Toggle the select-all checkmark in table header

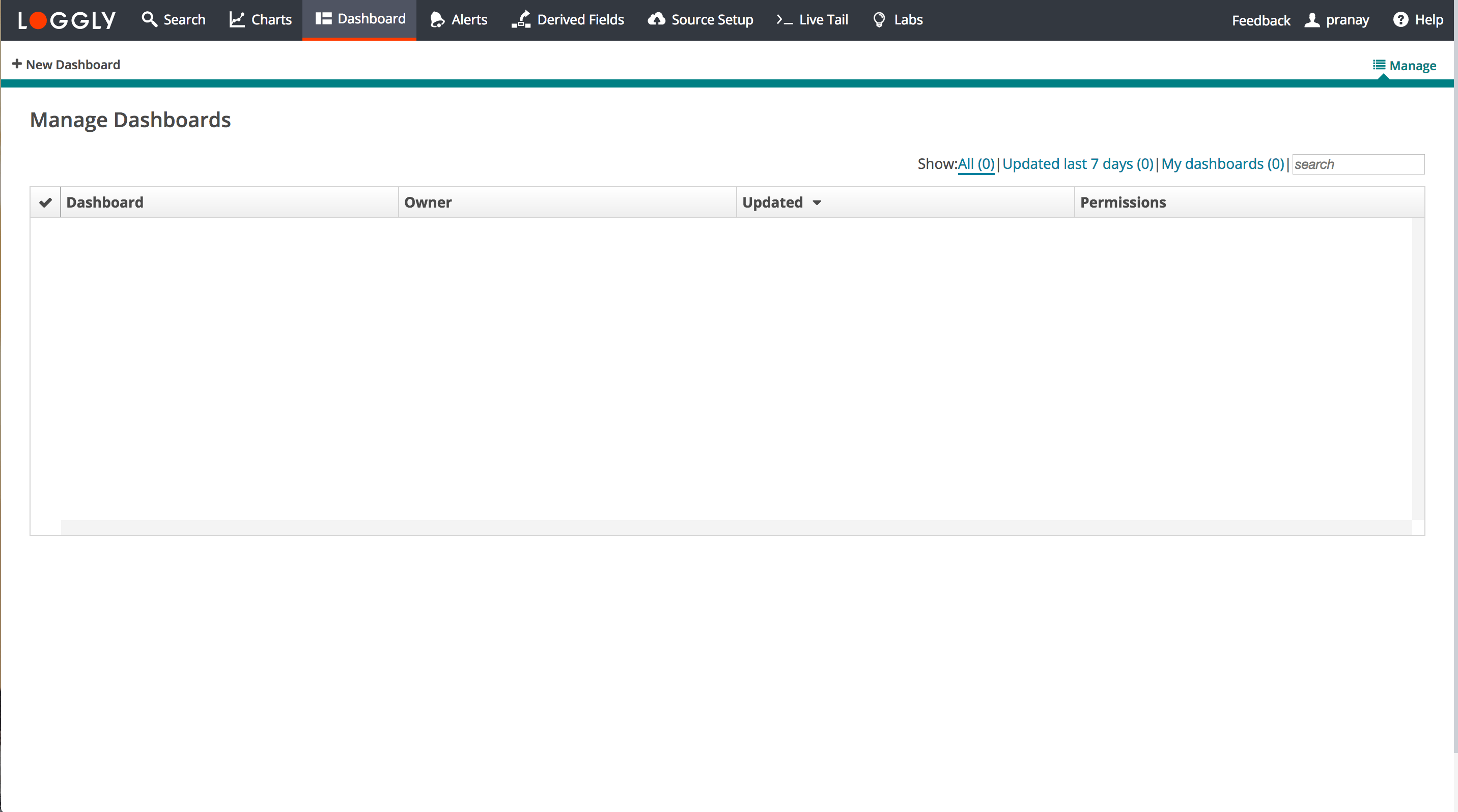[x=45, y=202]
